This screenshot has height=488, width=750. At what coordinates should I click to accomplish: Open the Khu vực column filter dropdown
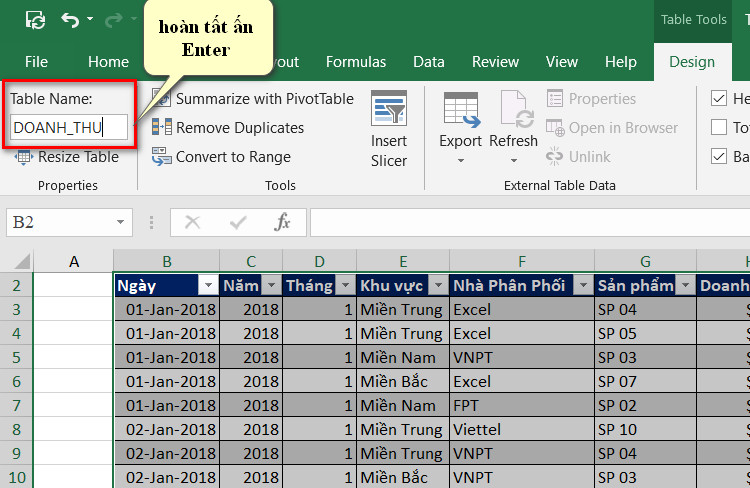[438, 286]
